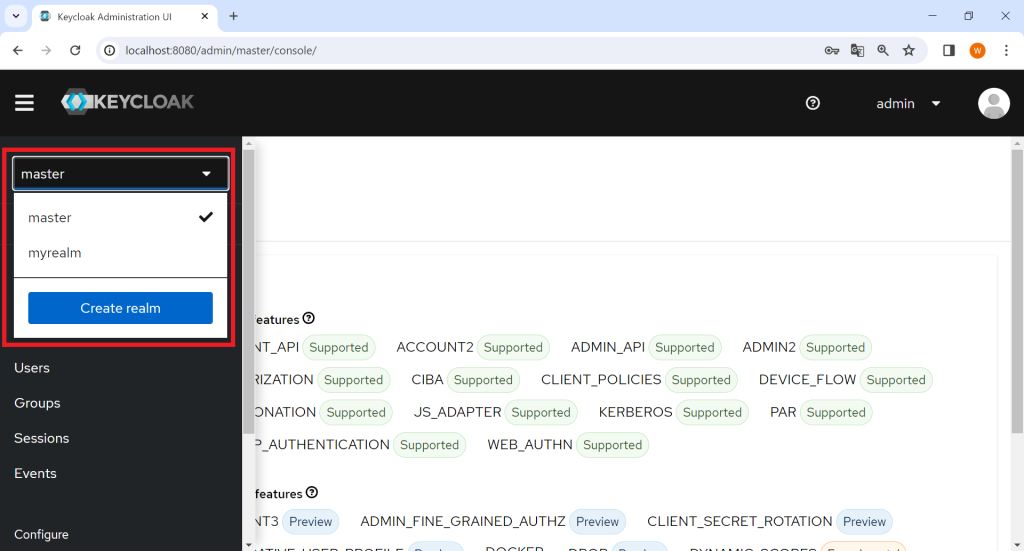
Task: Collapse the master realm selector dropdown
Action: coord(121,174)
